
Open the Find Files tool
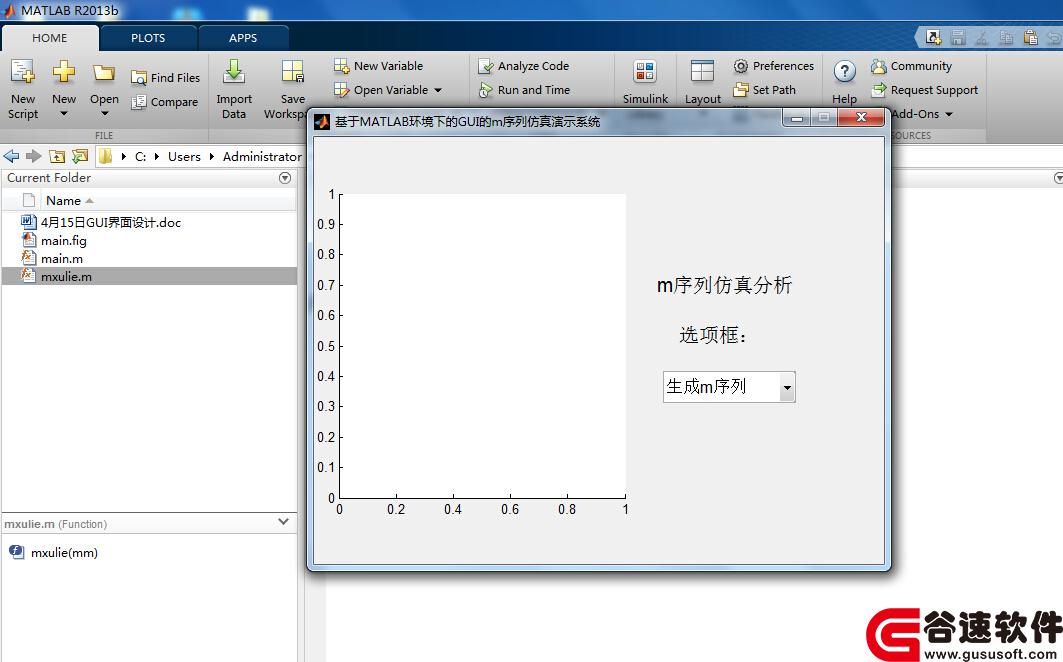coord(165,78)
